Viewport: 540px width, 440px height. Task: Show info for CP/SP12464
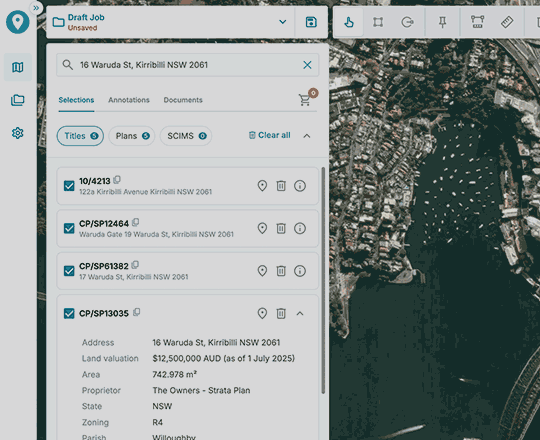[300, 228]
